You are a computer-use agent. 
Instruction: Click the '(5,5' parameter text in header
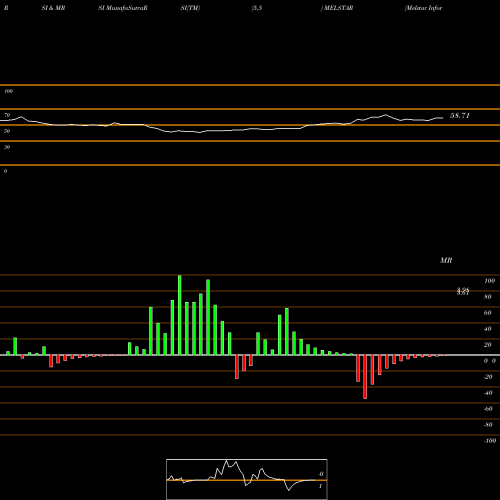pyautogui.click(x=257, y=8)
